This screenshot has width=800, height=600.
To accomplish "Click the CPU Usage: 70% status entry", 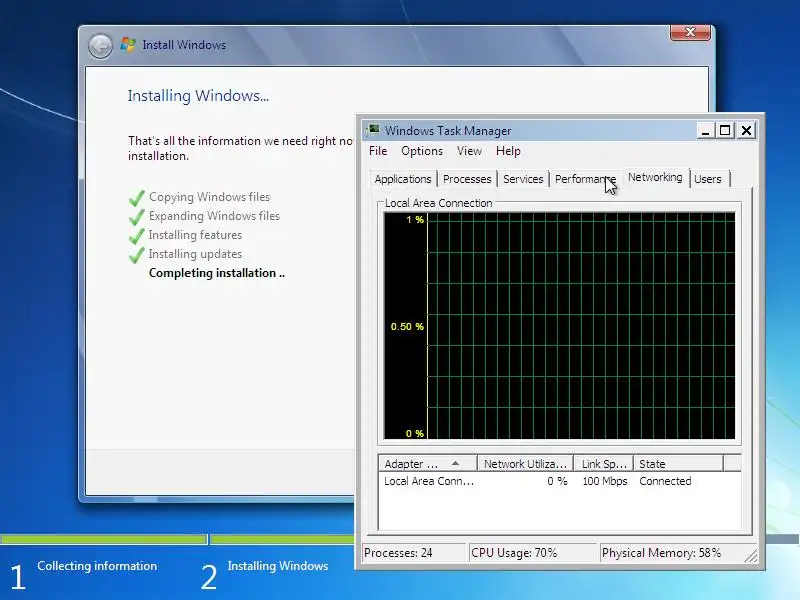I will [x=533, y=553].
